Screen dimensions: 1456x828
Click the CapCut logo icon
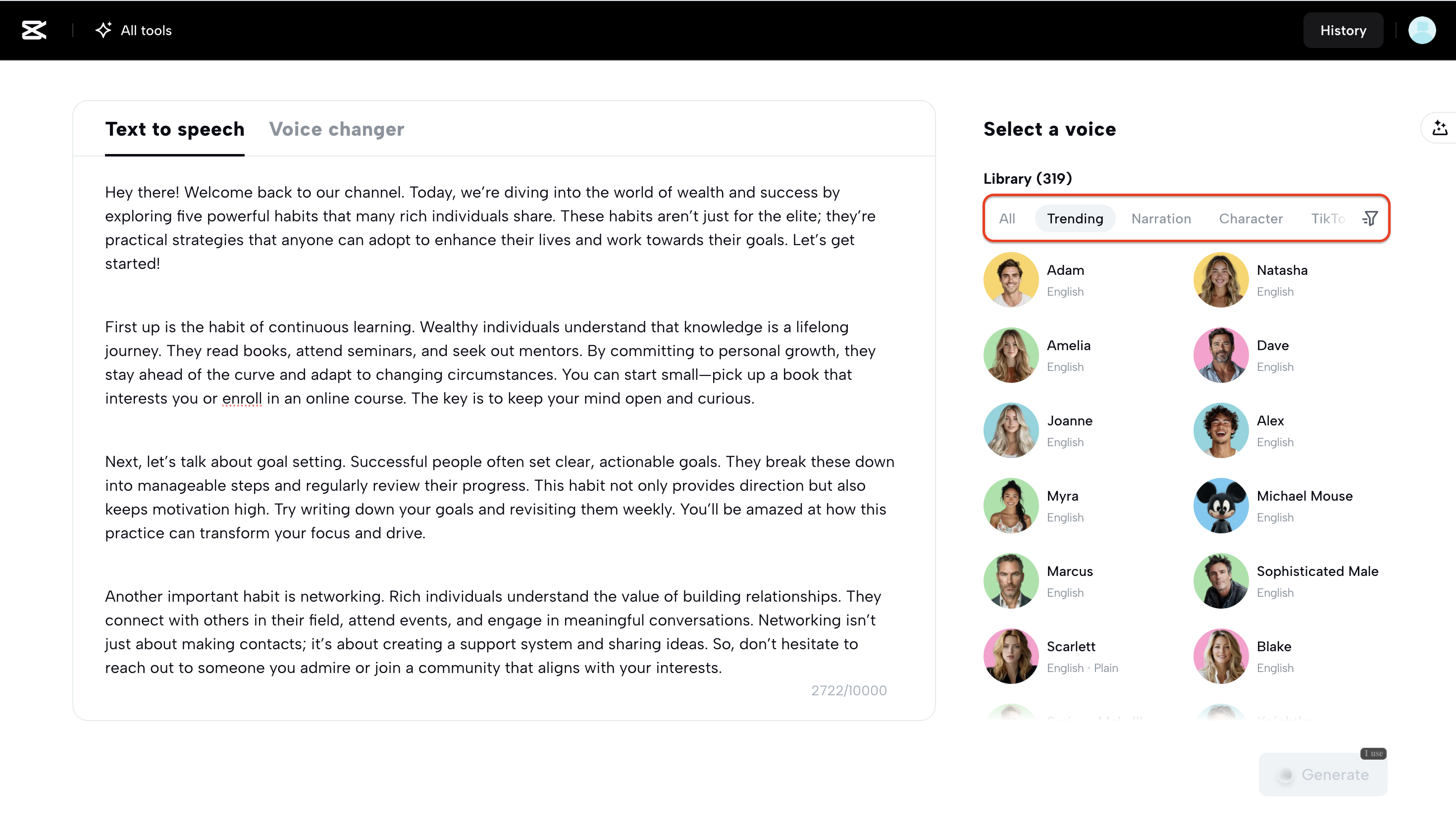click(34, 30)
